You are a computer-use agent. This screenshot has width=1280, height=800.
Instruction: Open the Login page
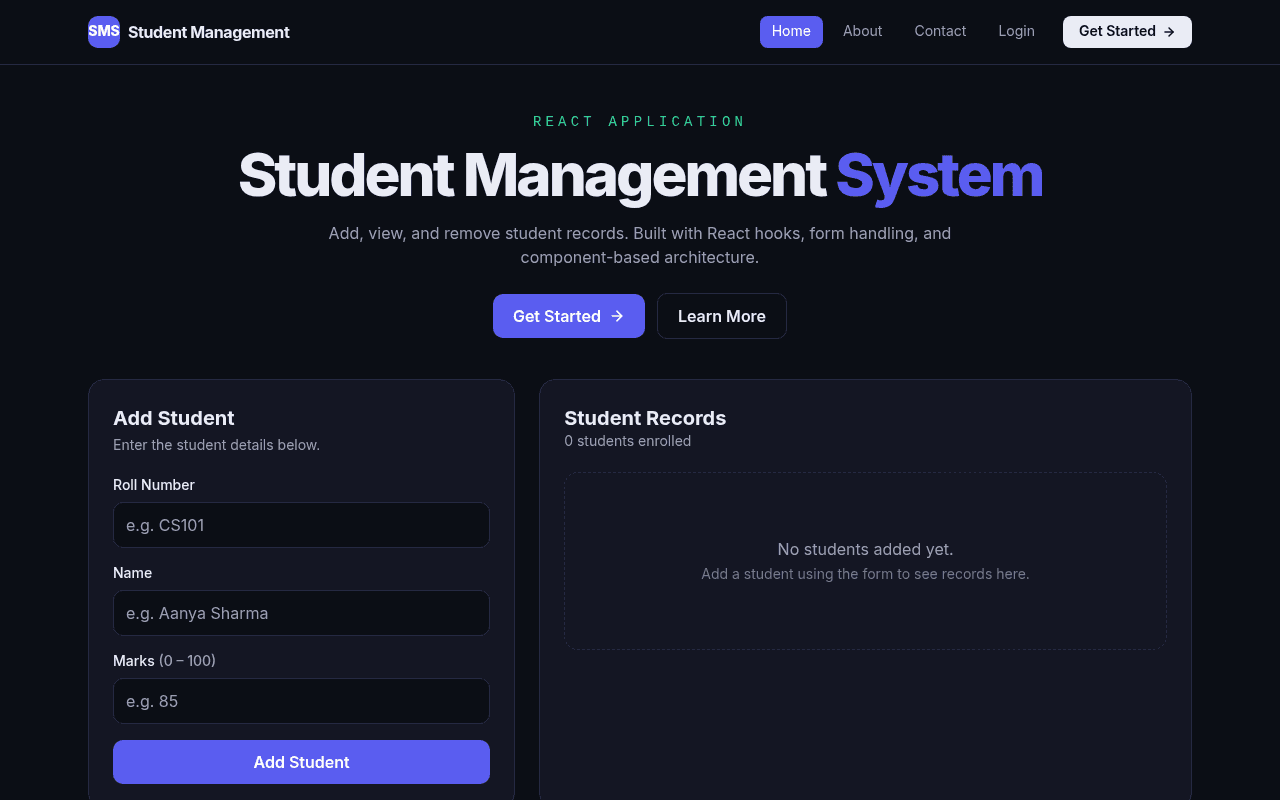[1016, 31]
